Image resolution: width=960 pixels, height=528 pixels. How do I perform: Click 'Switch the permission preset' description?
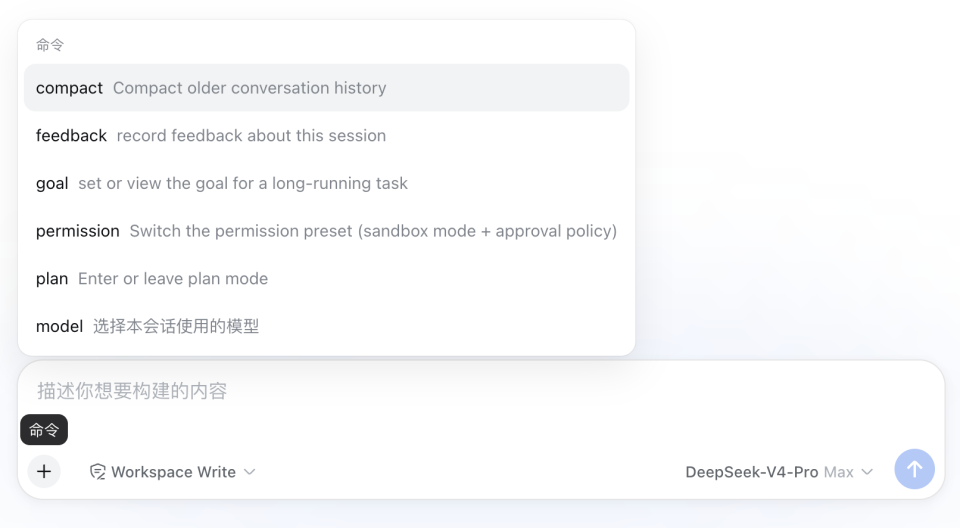point(373,231)
